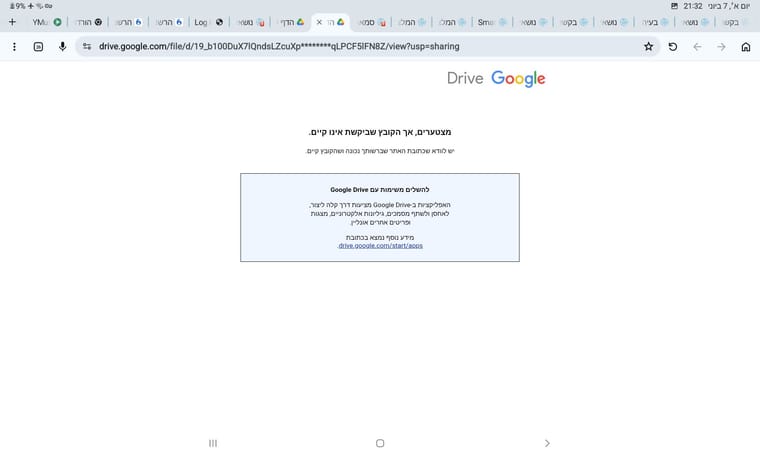This screenshot has height=456, width=760.
Task: Go back using the left arrow
Action: (697, 47)
